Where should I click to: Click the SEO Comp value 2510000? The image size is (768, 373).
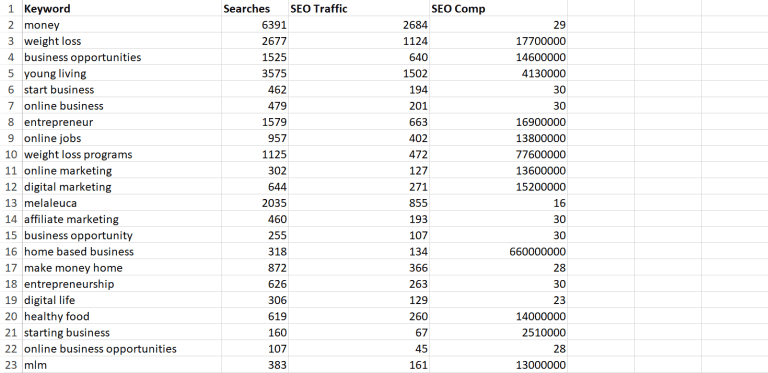click(498, 331)
